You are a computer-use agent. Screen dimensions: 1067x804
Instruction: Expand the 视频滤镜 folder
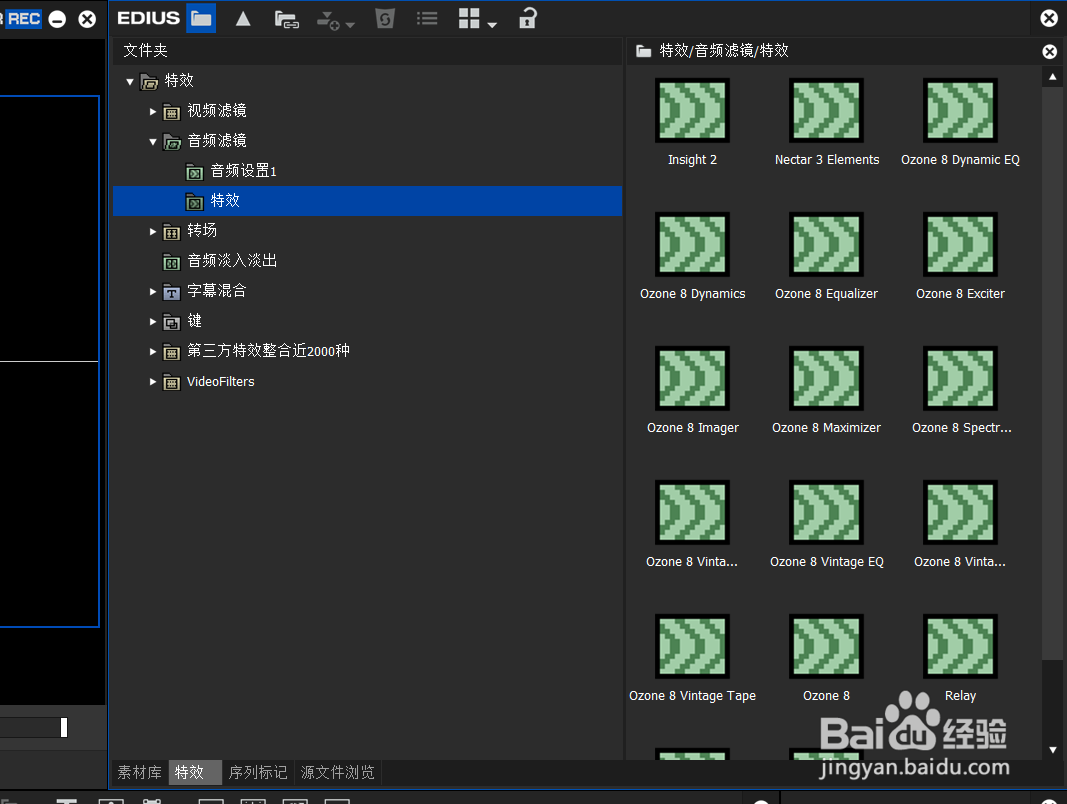[x=153, y=112]
